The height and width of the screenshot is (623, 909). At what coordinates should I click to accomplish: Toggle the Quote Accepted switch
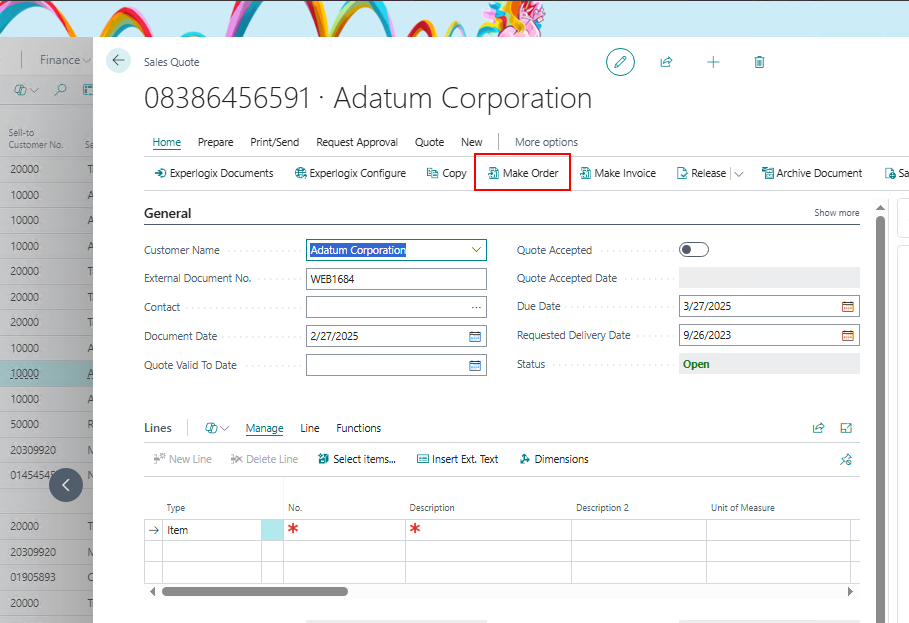click(x=694, y=250)
